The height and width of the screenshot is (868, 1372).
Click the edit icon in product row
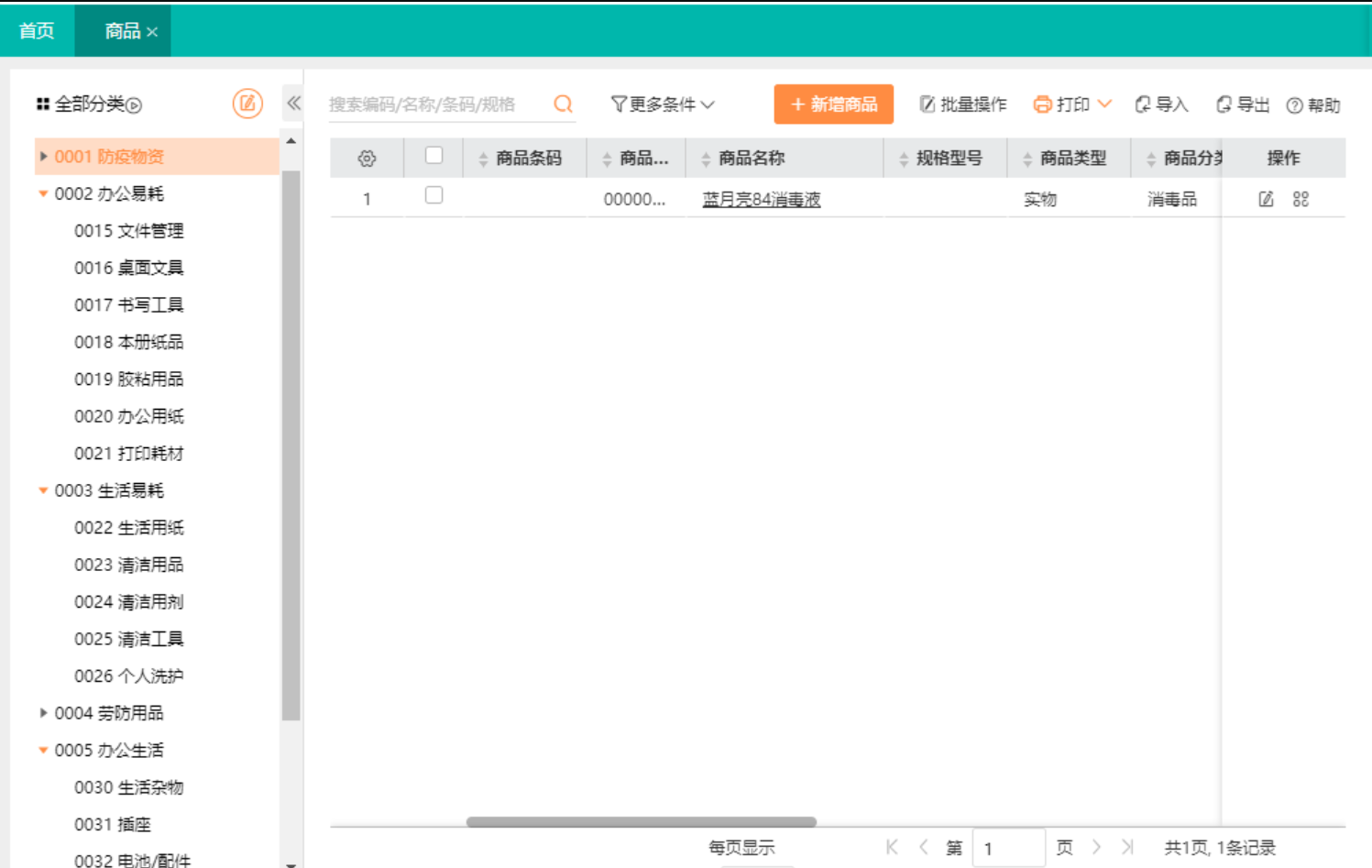pyautogui.click(x=1266, y=199)
